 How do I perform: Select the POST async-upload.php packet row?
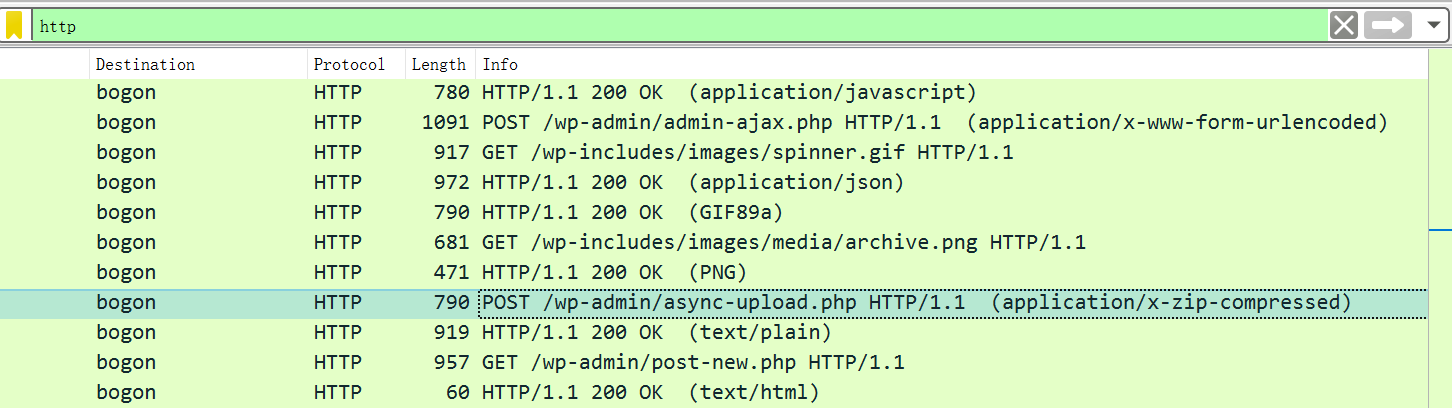pyautogui.click(x=916, y=302)
